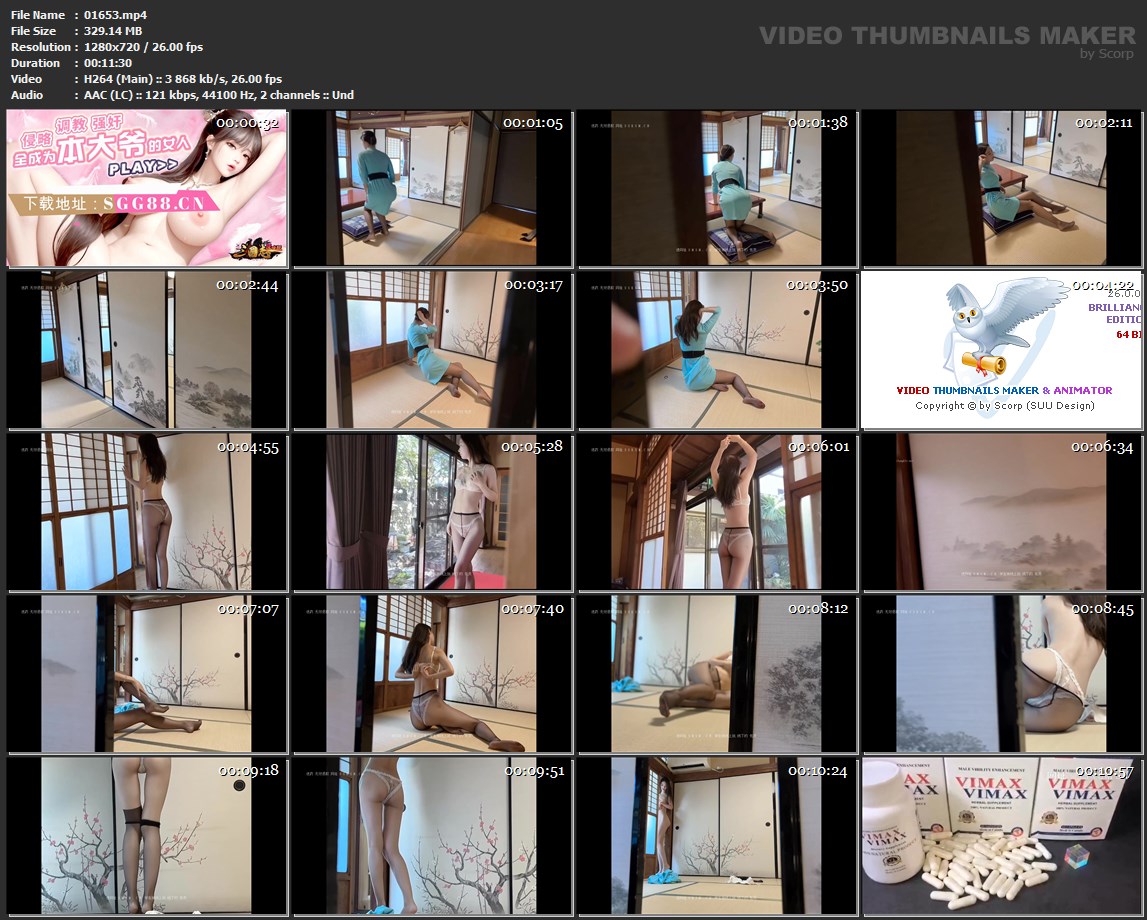Click the 00:10:24 timestamp label
This screenshot has height=920, width=1147.
[x=817, y=771]
